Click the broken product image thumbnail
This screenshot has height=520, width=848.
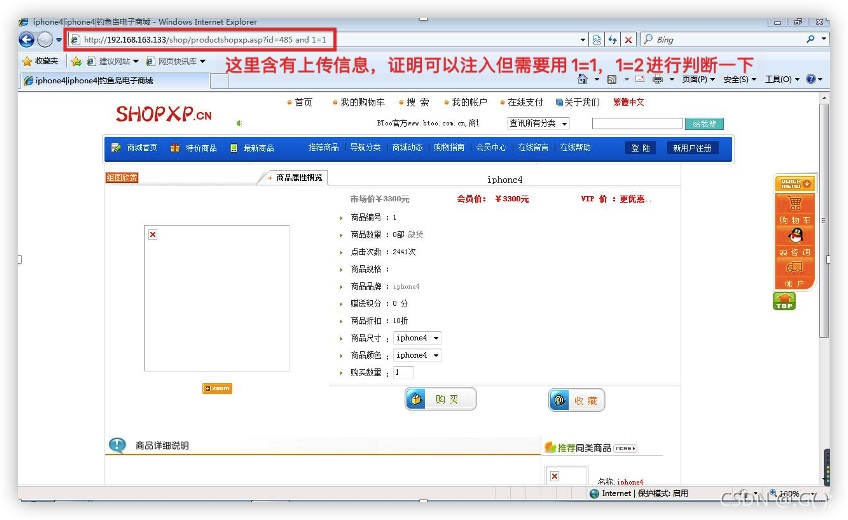217,298
